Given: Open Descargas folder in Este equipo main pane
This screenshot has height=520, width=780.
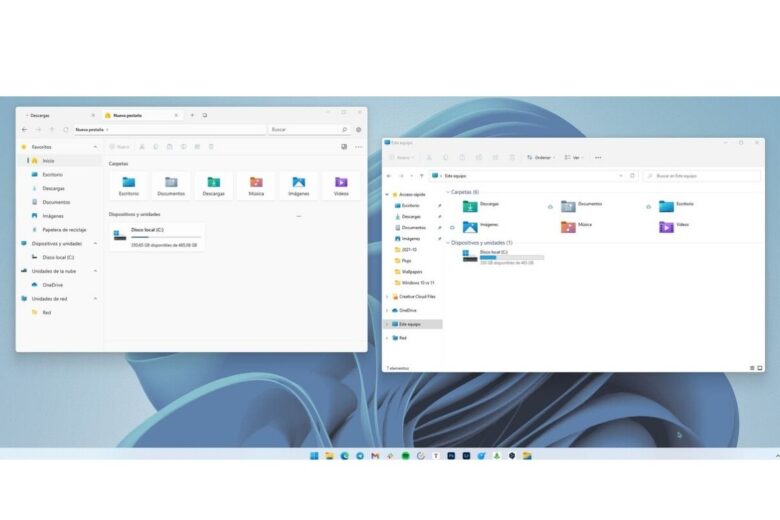Looking at the screenshot, I should tap(481, 206).
